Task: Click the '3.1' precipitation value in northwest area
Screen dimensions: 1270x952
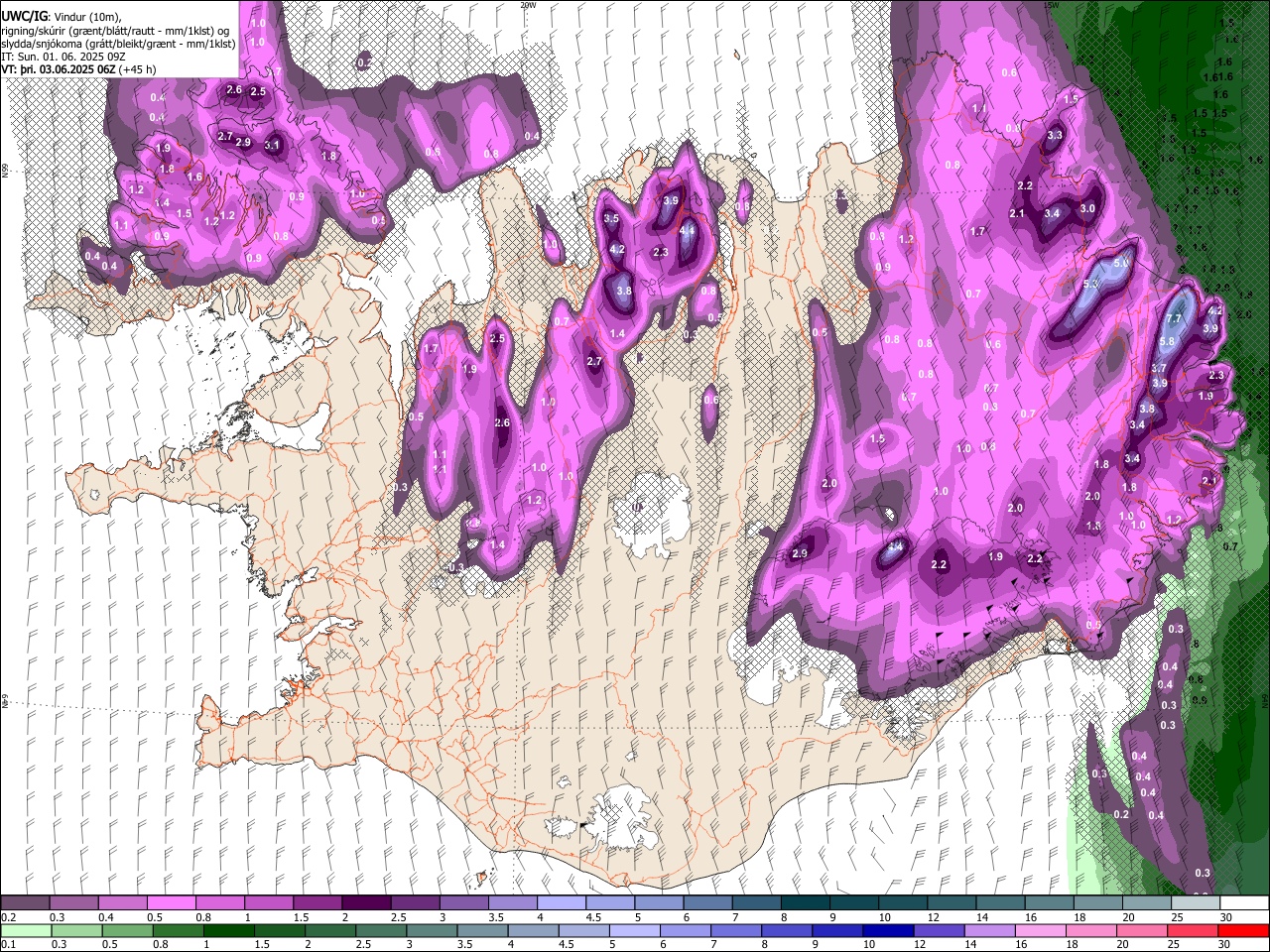Action: [x=272, y=146]
